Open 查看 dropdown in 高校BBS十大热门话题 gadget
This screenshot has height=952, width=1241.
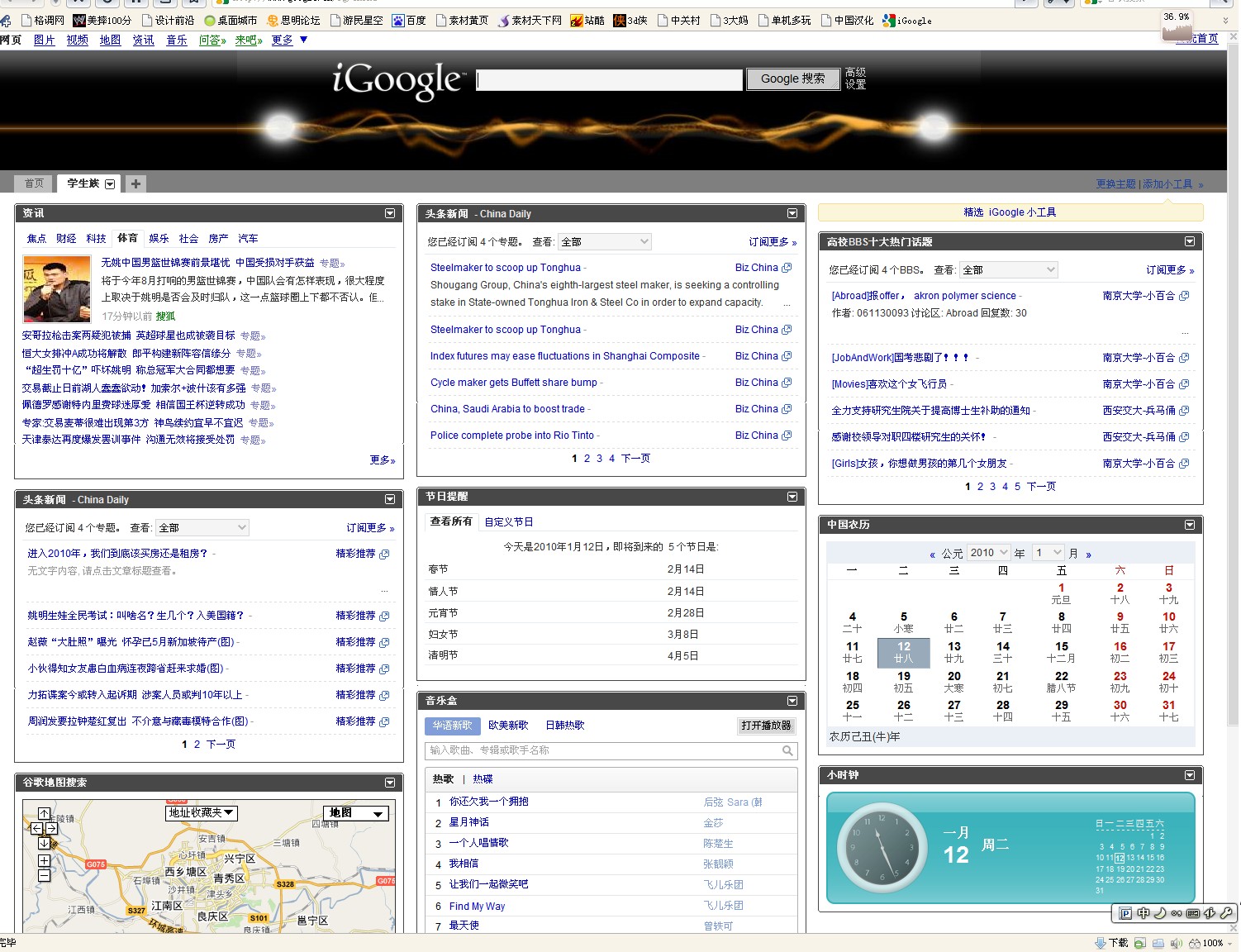1008,270
